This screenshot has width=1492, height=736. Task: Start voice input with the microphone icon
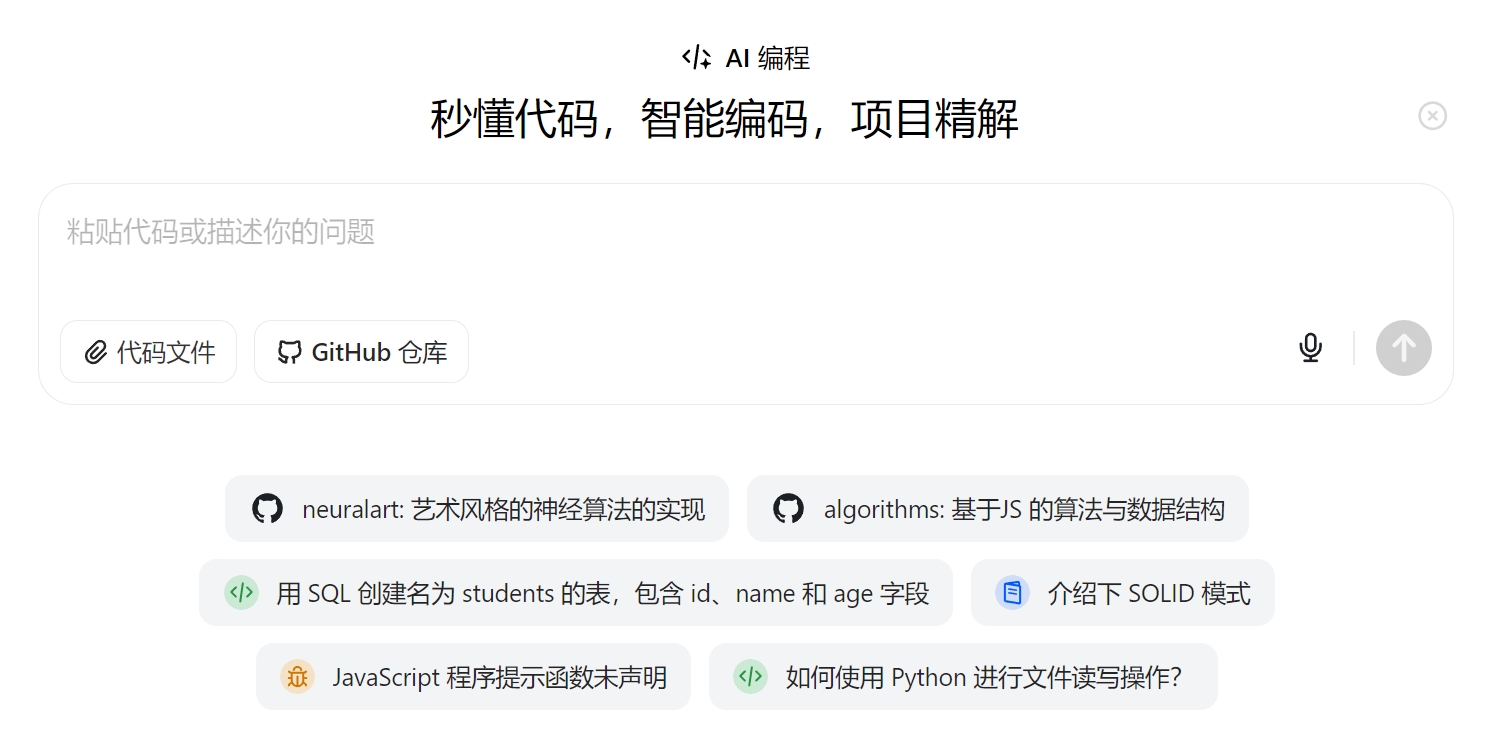click(1310, 348)
